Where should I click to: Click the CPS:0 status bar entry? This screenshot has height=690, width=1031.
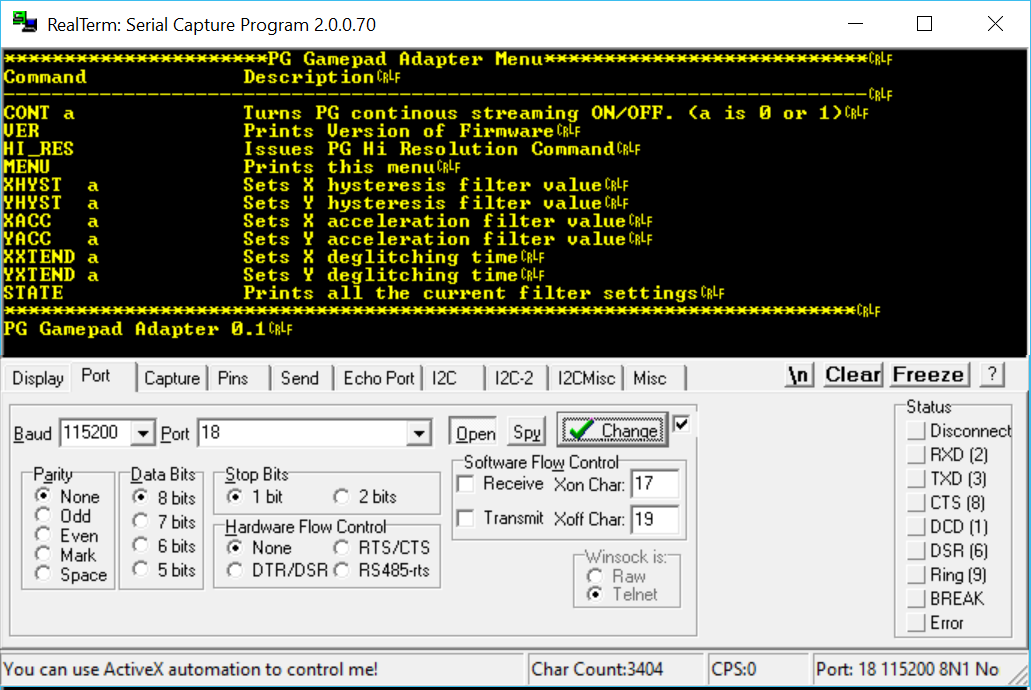tap(757, 670)
